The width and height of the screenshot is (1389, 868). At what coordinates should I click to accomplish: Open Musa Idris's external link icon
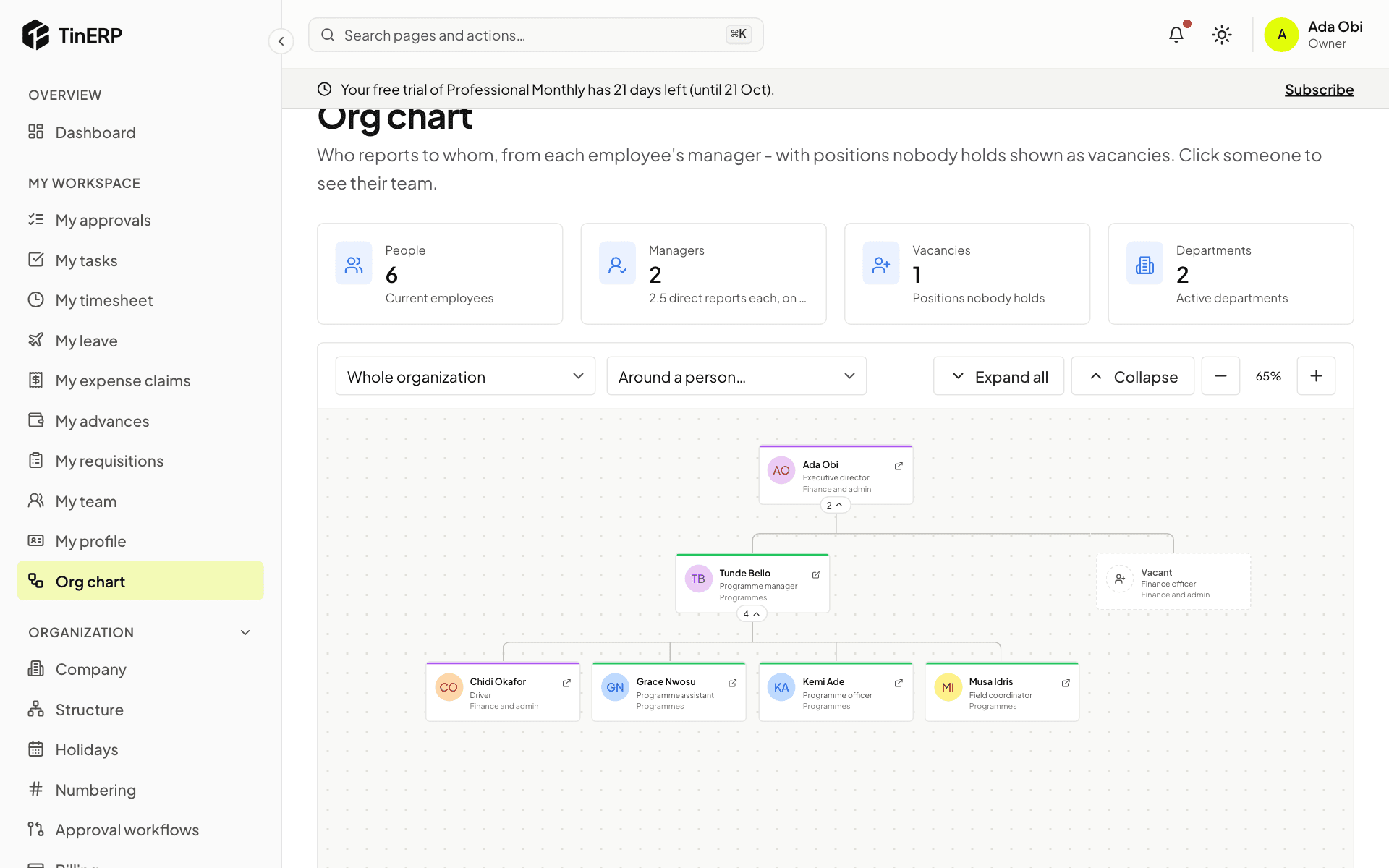click(x=1066, y=684)
